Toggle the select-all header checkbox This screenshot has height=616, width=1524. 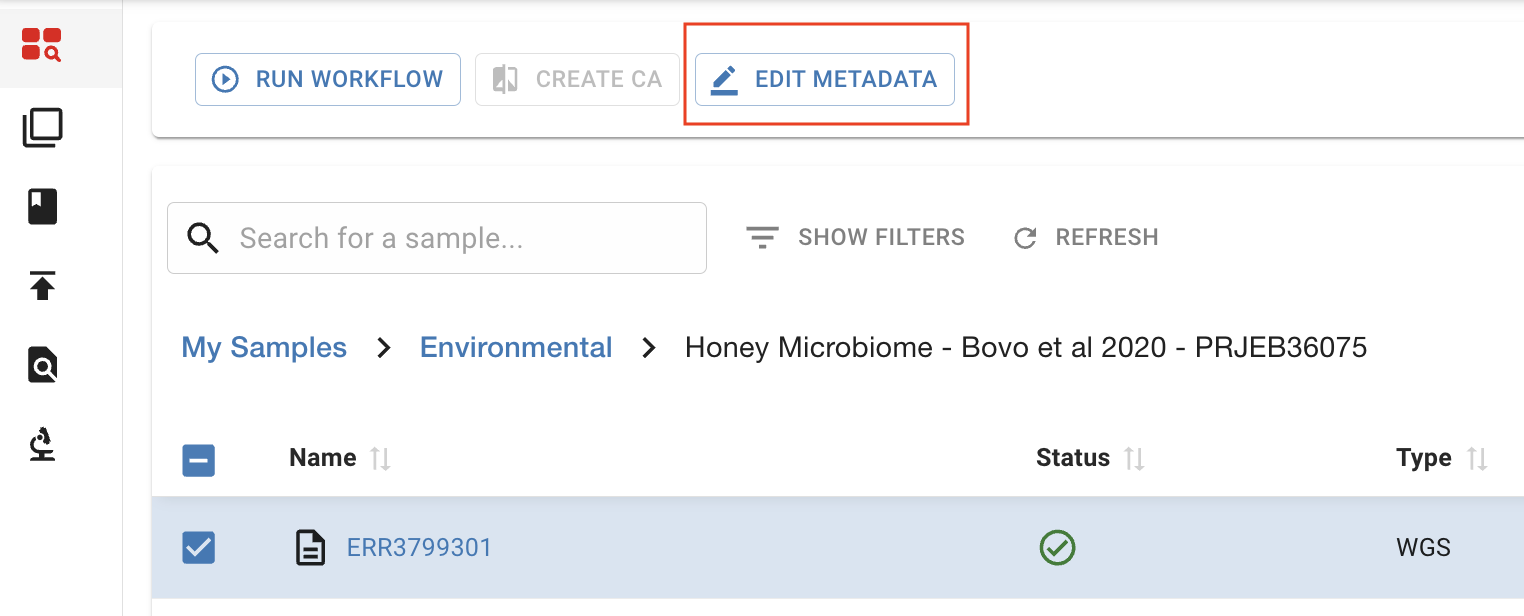tap(199, 460)
